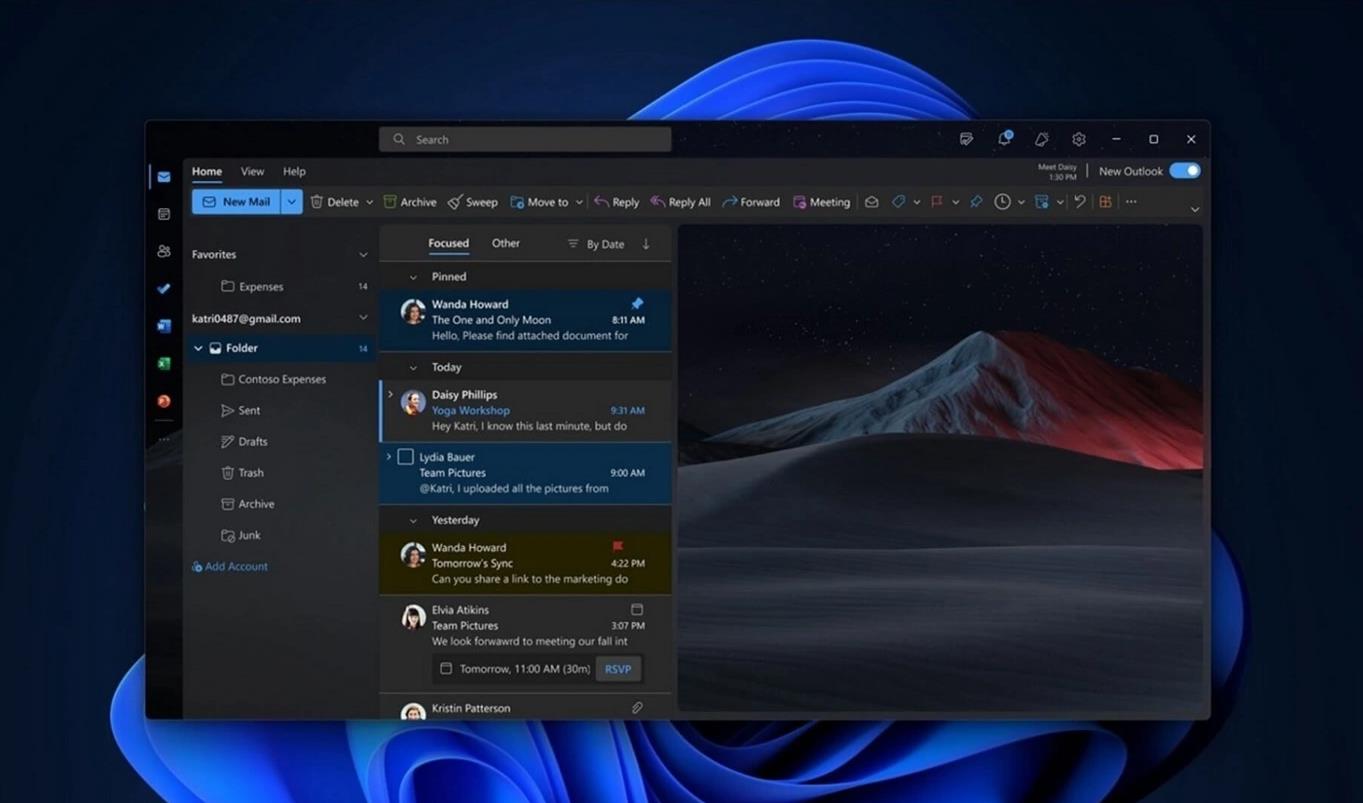This screenshot has width=1363, height=803.
Task: Launch Excel from the app sidebar
Action: coord(164,364)
